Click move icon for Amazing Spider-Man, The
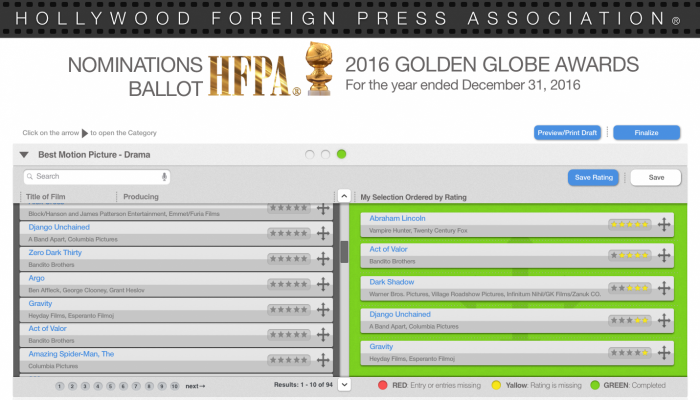This screenshot has height=400, width=700. coord(323,360)
